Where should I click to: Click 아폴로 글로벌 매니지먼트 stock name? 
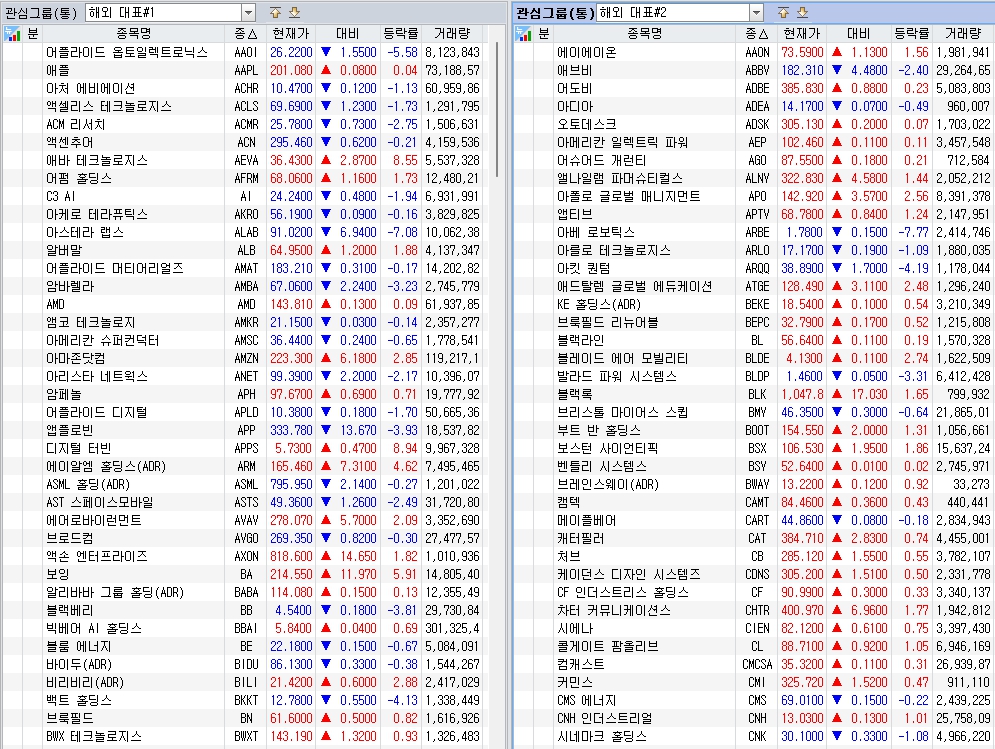pyautogui.click(x=628, y=196)
